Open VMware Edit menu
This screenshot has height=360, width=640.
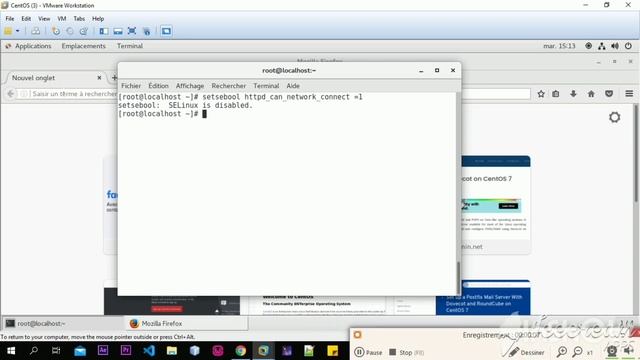[26, 19]
